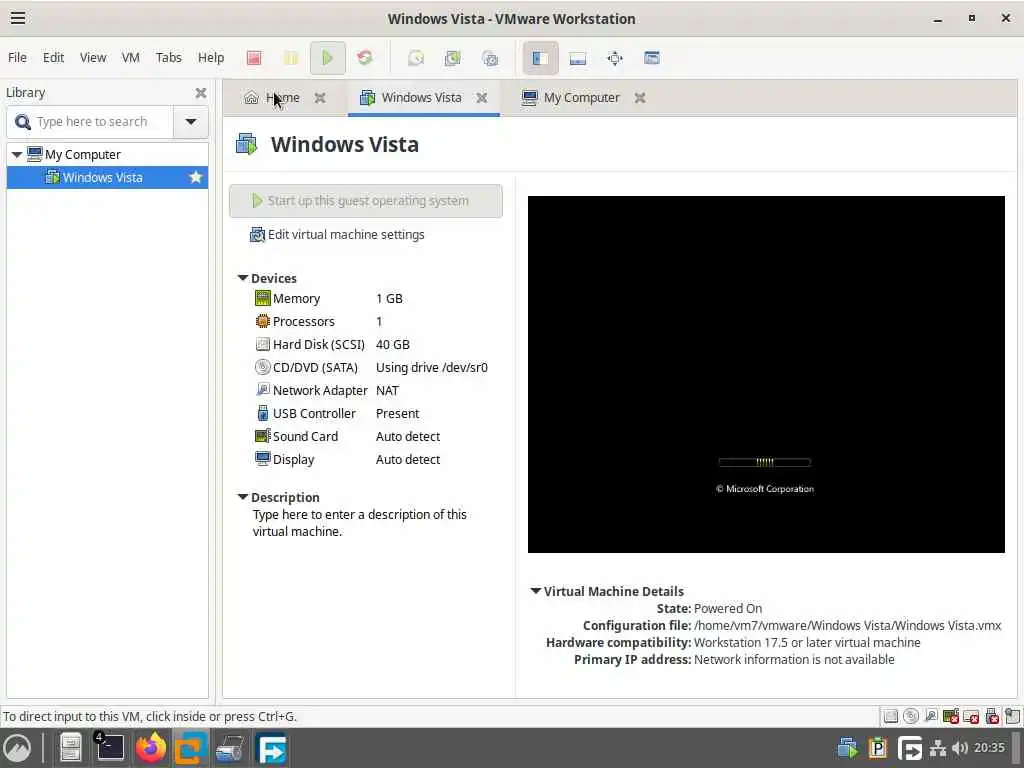The width and height of the screenshot is (1024, 768).
Task: Toggle the thumbnail bar toolbar button
Action: [577, 58]
